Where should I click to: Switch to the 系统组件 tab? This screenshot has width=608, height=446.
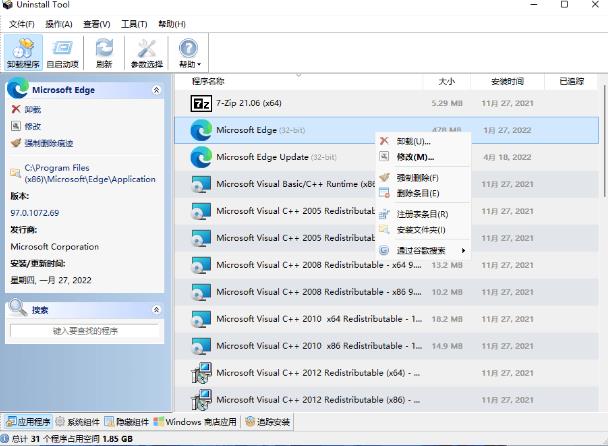coord(78,422)
